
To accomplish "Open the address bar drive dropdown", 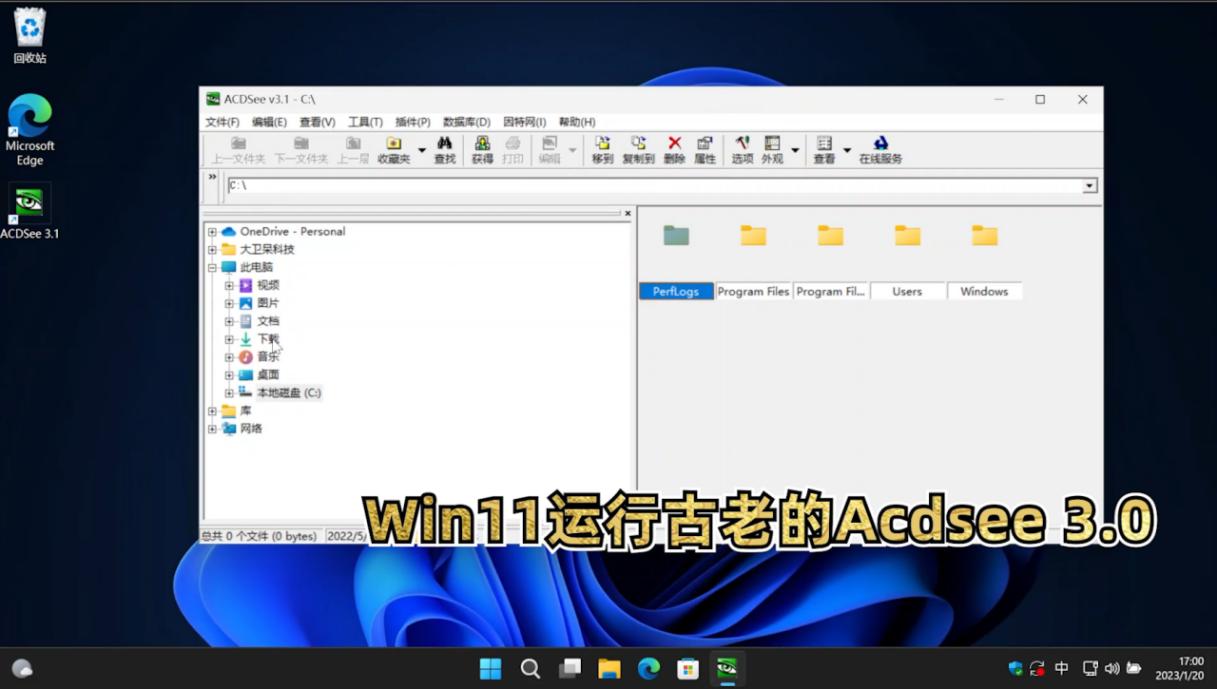I will [1089, 185].
